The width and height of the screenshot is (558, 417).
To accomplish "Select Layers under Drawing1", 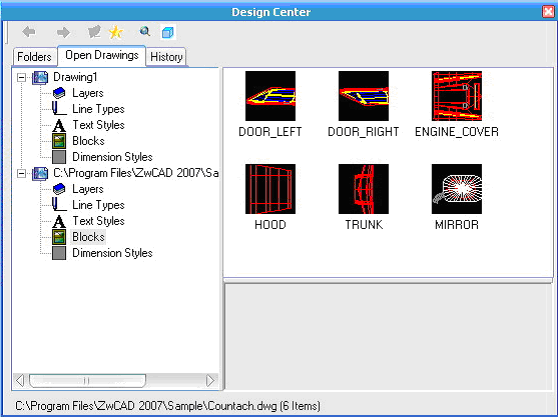I will click(x=88, y=93).
